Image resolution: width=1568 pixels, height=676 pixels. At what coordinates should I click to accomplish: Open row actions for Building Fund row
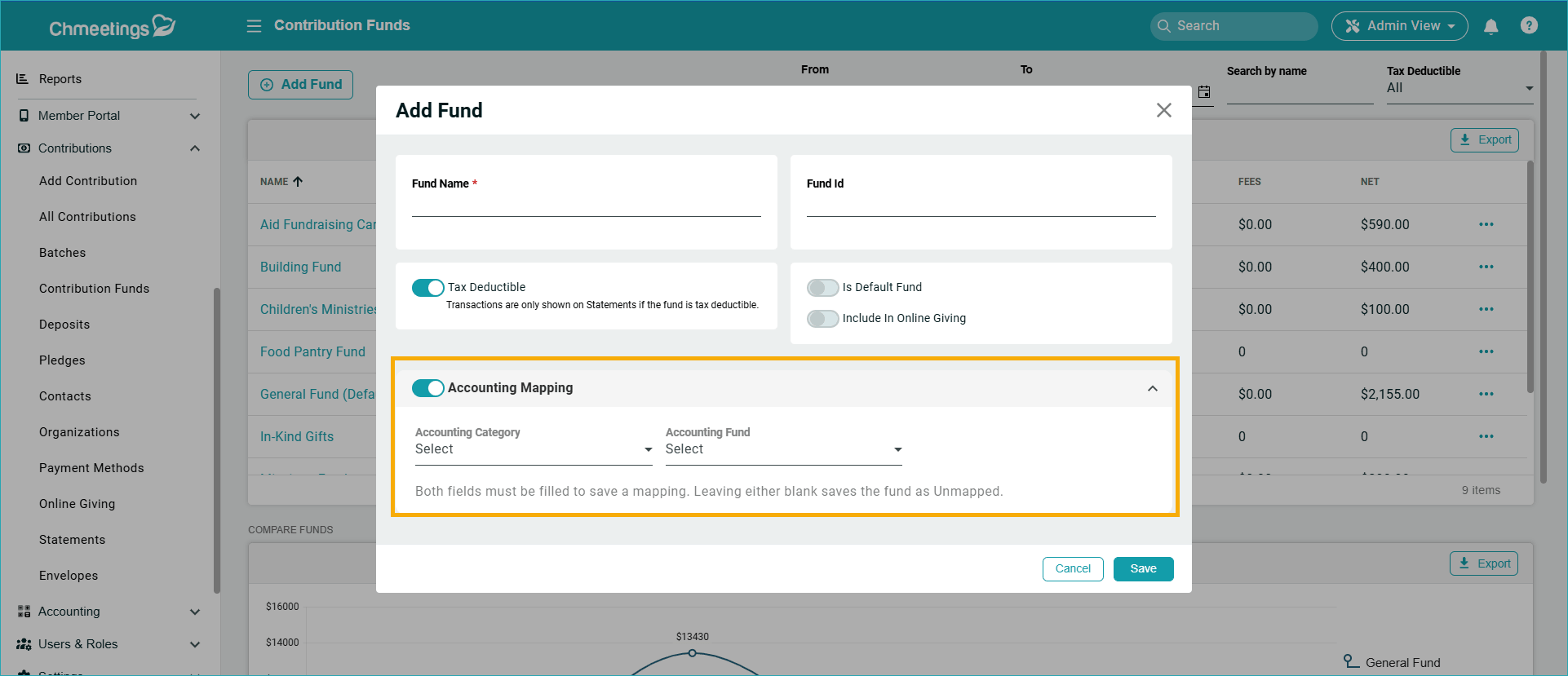click(x=1486, y=267)
